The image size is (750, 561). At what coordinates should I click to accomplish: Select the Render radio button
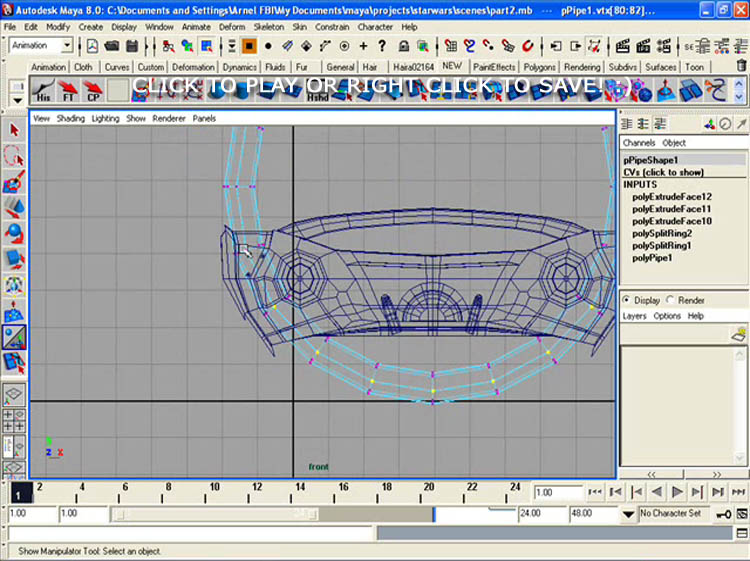pos(670,300)
